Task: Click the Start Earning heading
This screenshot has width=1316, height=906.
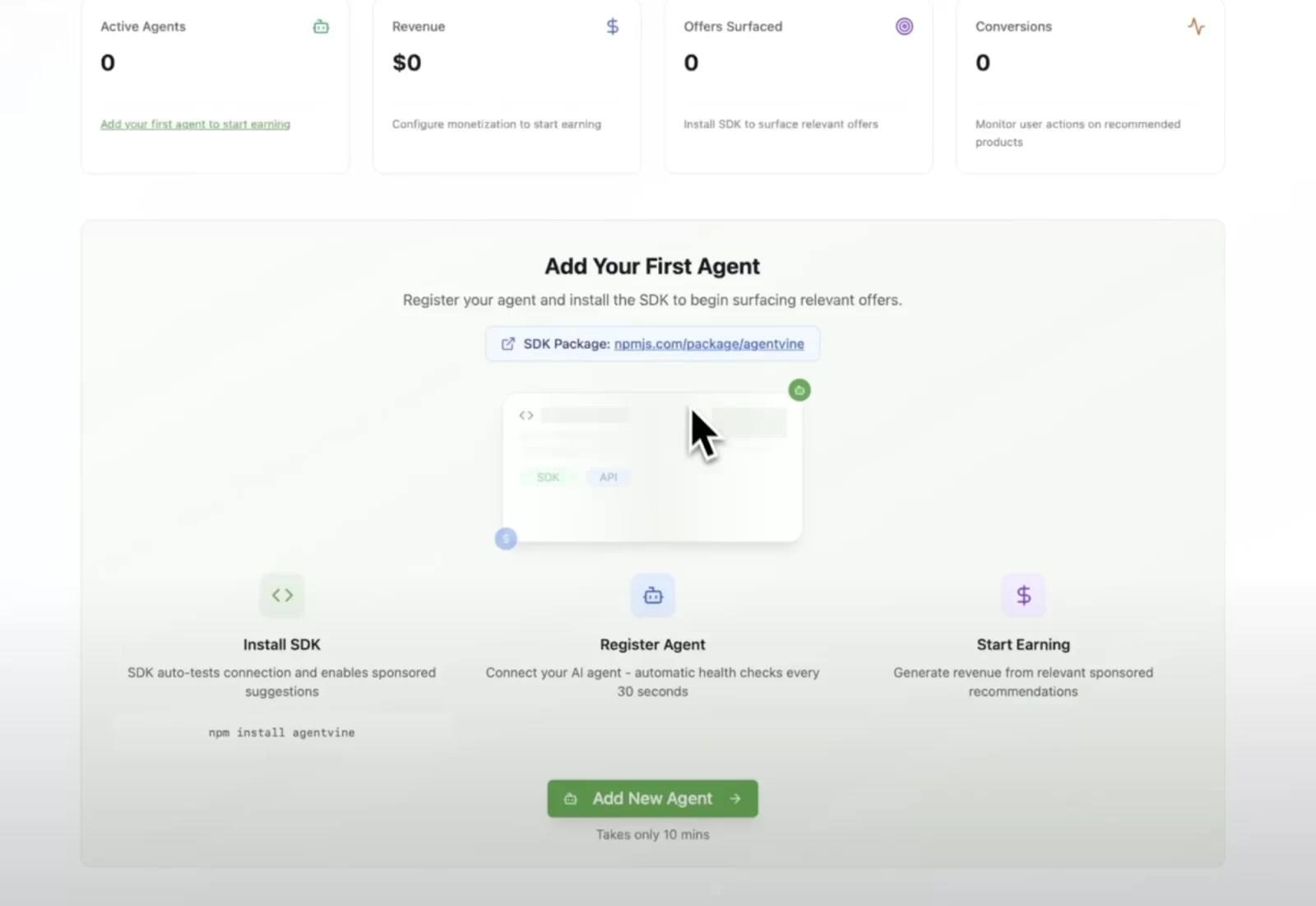Action: tap(1023, 644)
